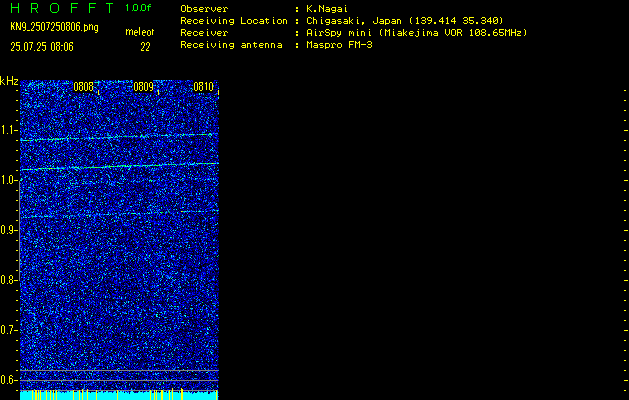
Task: Click the 0.7 kHz axis label
Action: [7, 330]
